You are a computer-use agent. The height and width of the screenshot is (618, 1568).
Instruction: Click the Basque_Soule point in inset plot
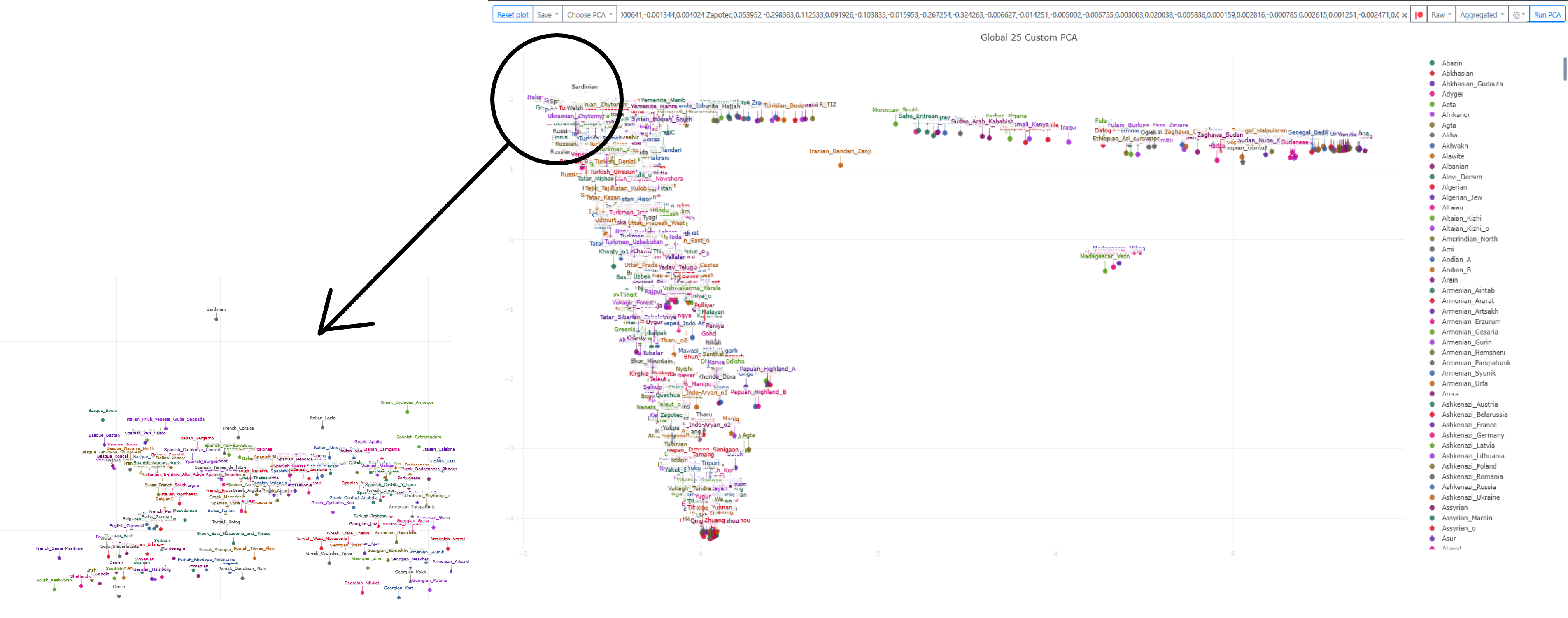(x=102, y=421)
